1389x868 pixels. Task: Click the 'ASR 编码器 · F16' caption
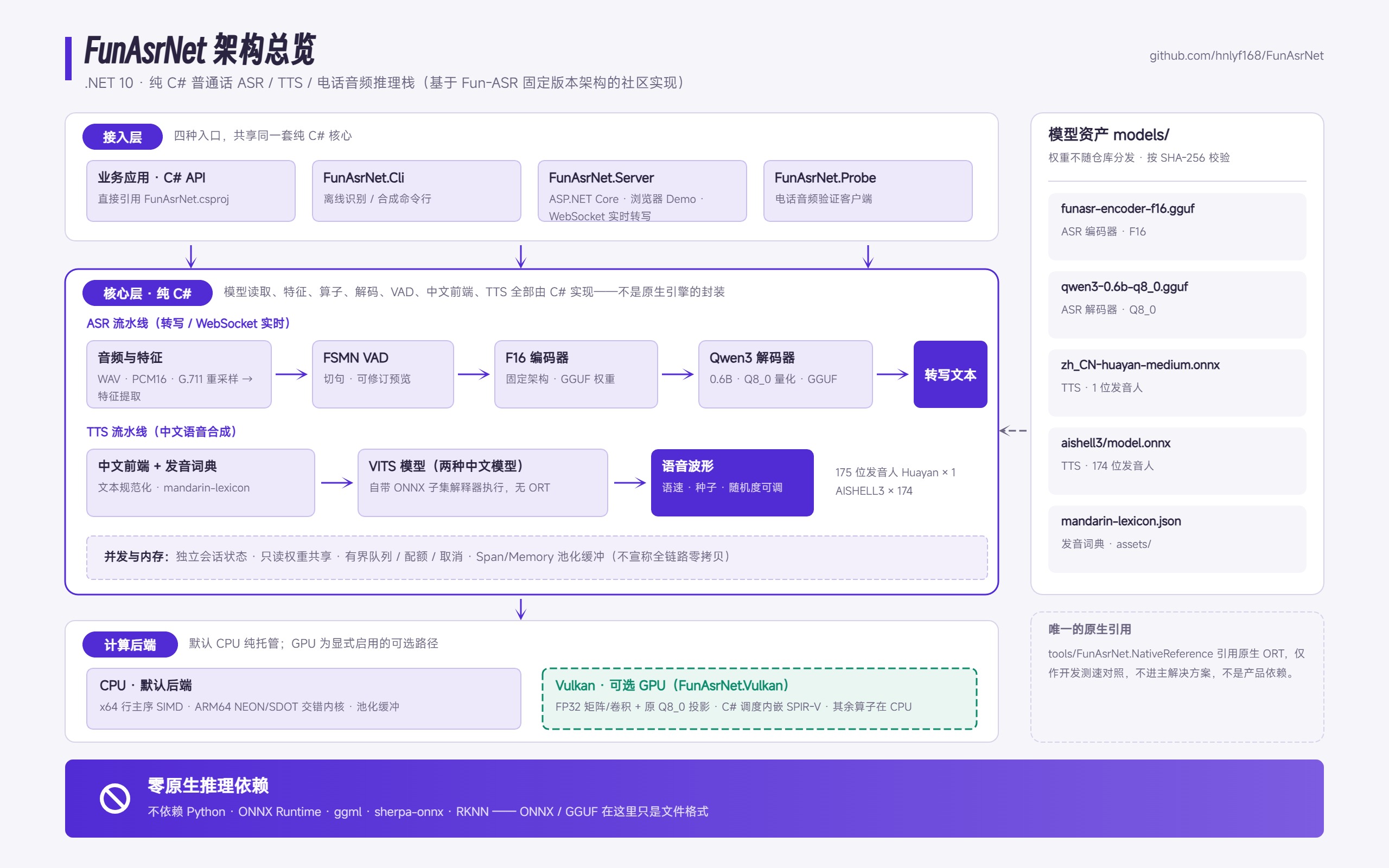[1103, 231]
